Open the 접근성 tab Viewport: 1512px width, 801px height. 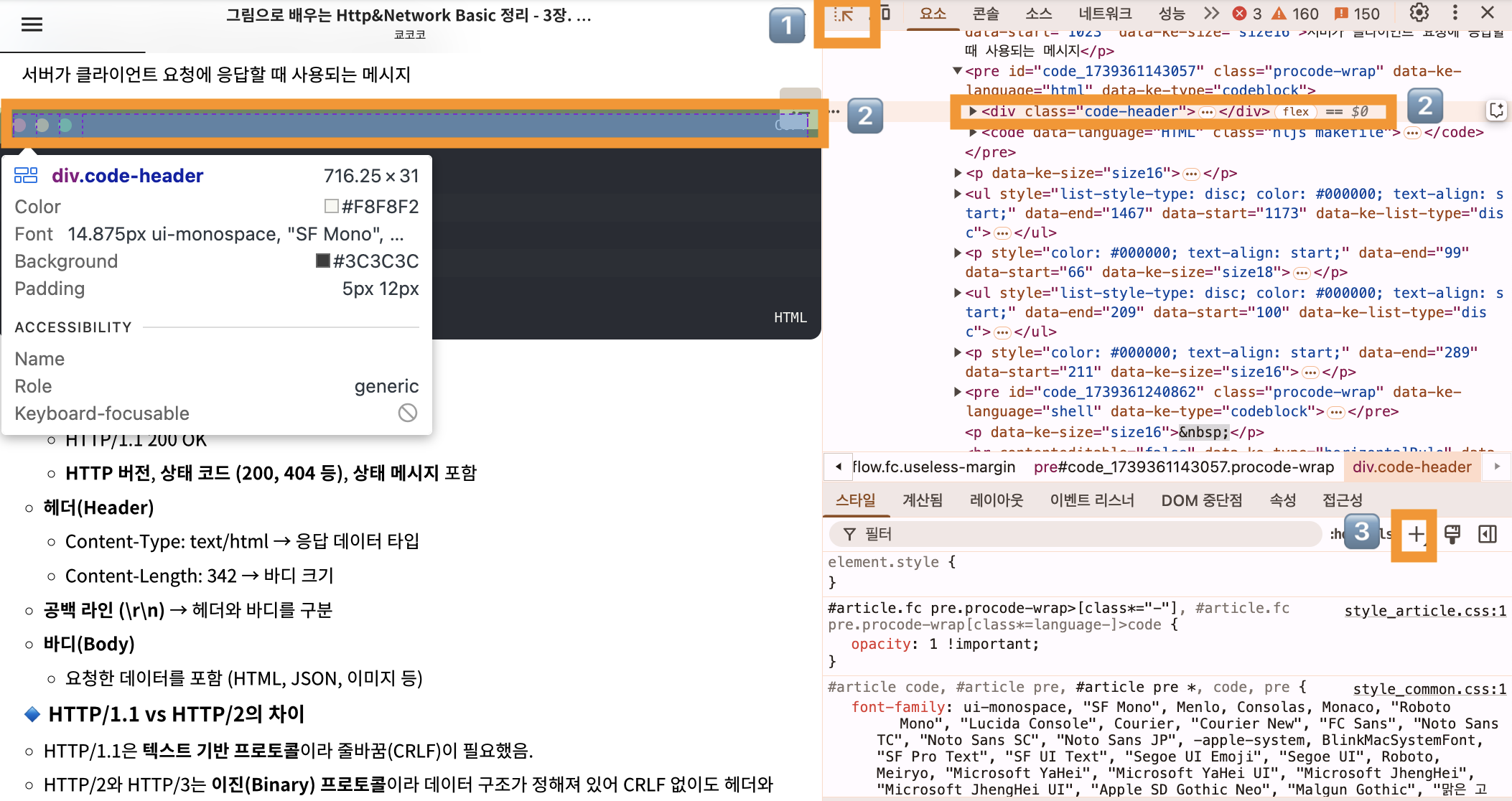1343,500
